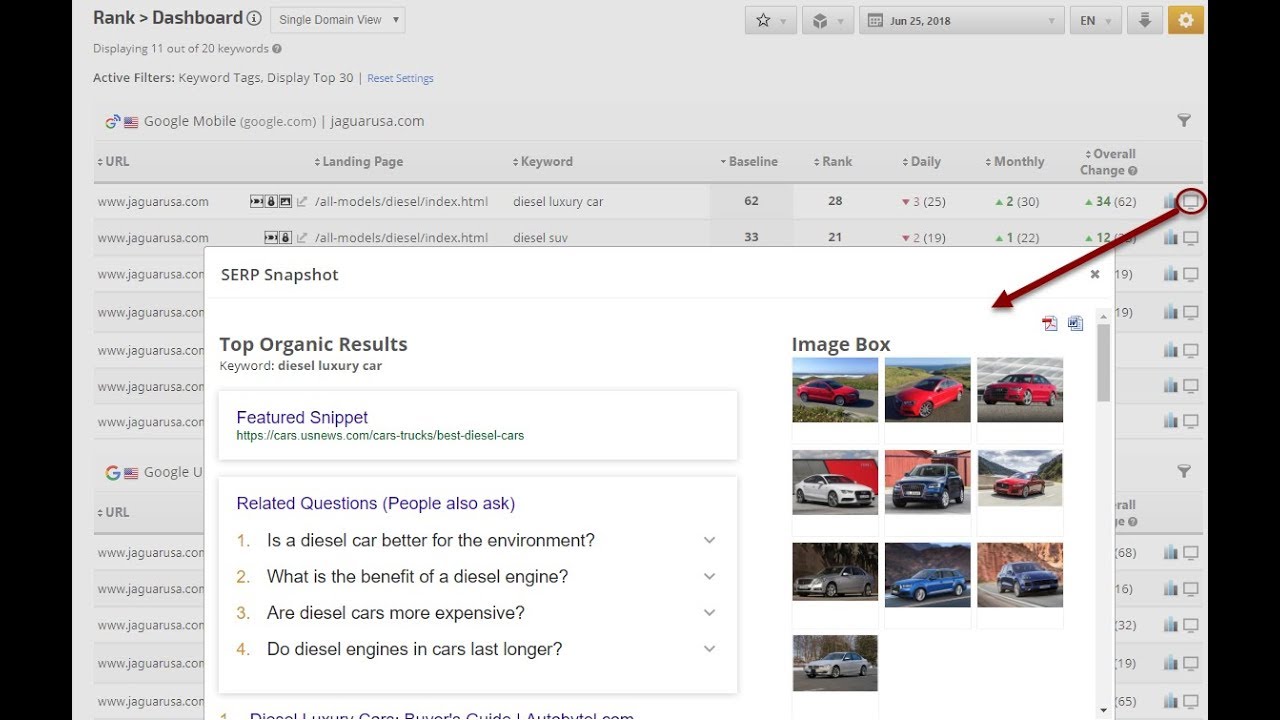Click help icon next to '20 keywords'
The width and height of the screenshot is (1280, 720).
point(277,48)
